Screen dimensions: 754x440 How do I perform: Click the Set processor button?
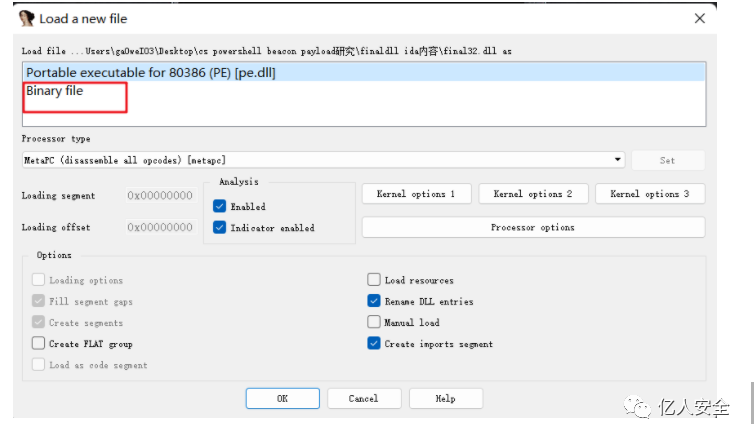tap(667, 160)
